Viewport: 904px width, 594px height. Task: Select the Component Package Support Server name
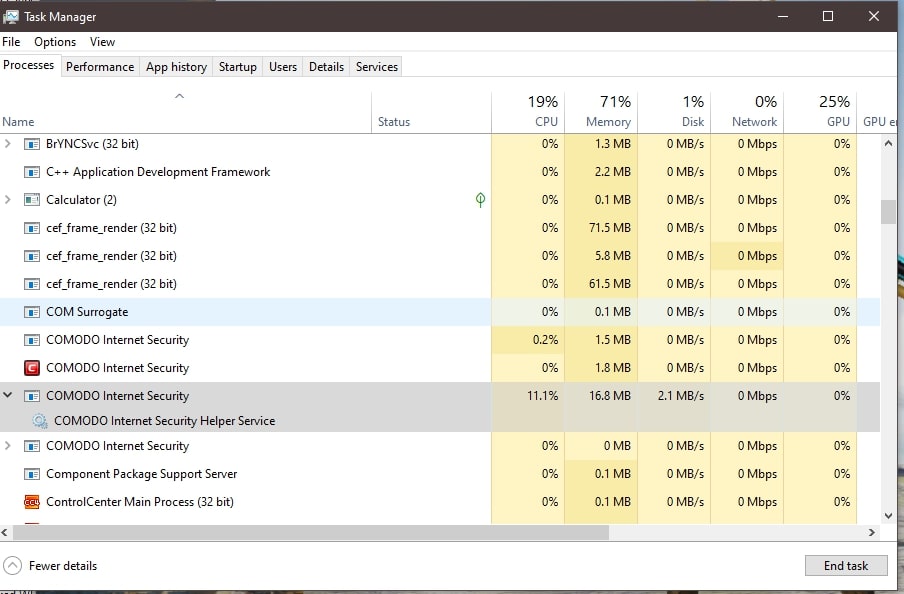pos(141,474)
